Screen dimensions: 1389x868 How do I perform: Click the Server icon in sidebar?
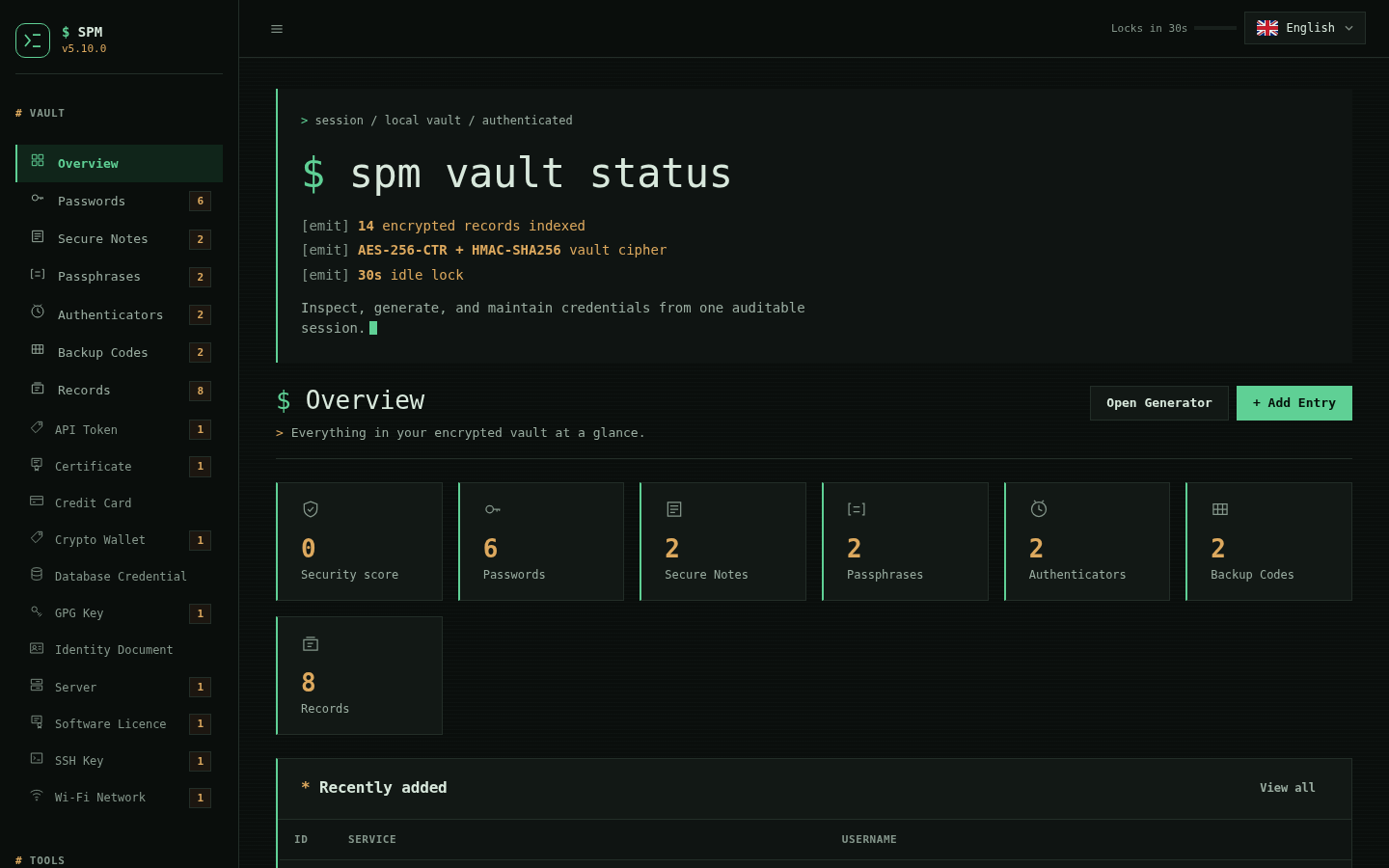tap(37, 685)
